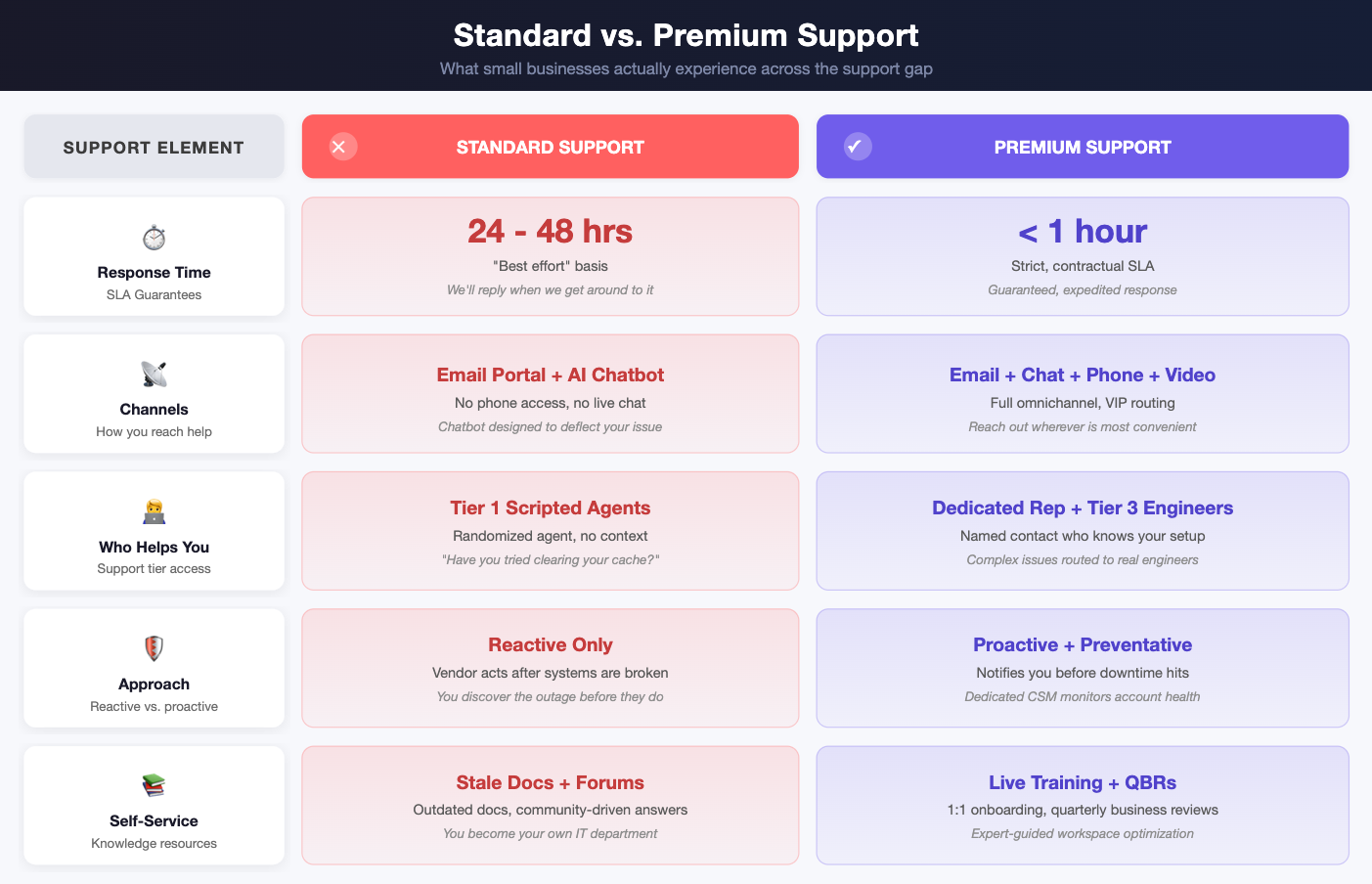Click the Proactive + Preventative heading
1372x884 pixels.
click(1083, 645)
